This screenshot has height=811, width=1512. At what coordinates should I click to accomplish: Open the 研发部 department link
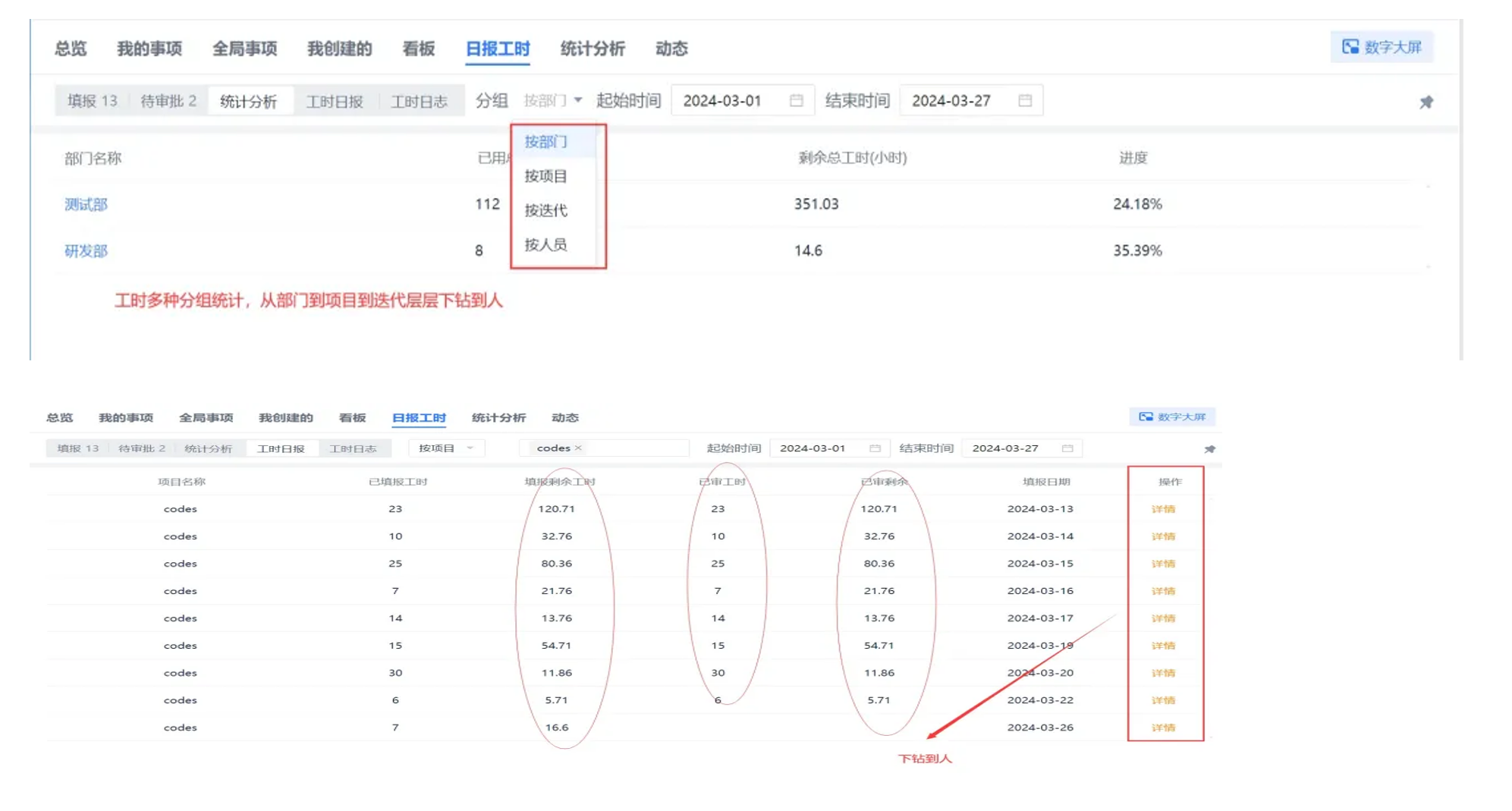pyautogui.click(x=86, y=251)
